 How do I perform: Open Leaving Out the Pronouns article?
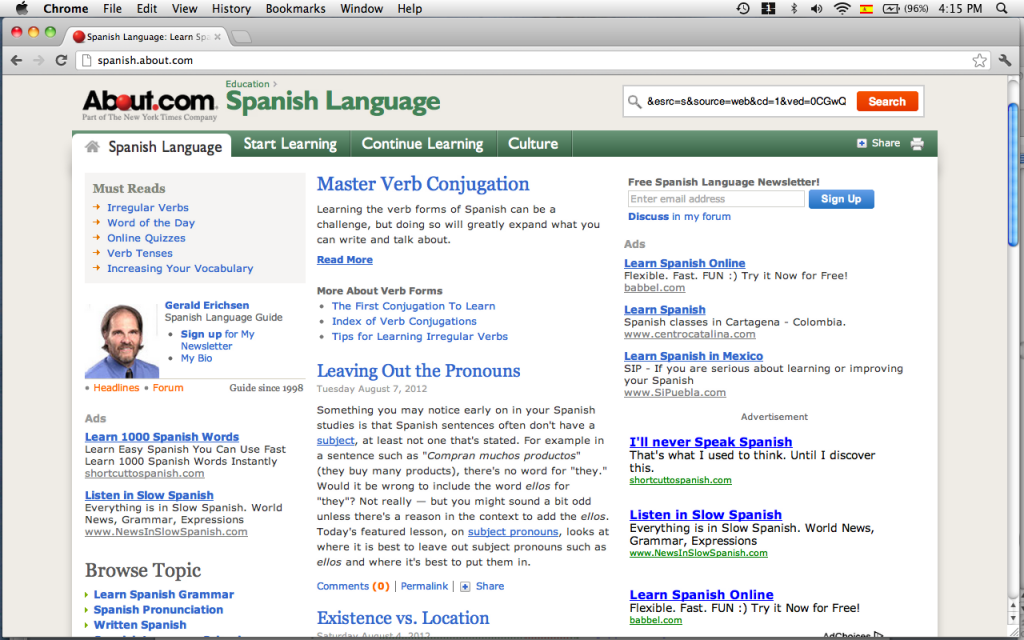[419, 371]
